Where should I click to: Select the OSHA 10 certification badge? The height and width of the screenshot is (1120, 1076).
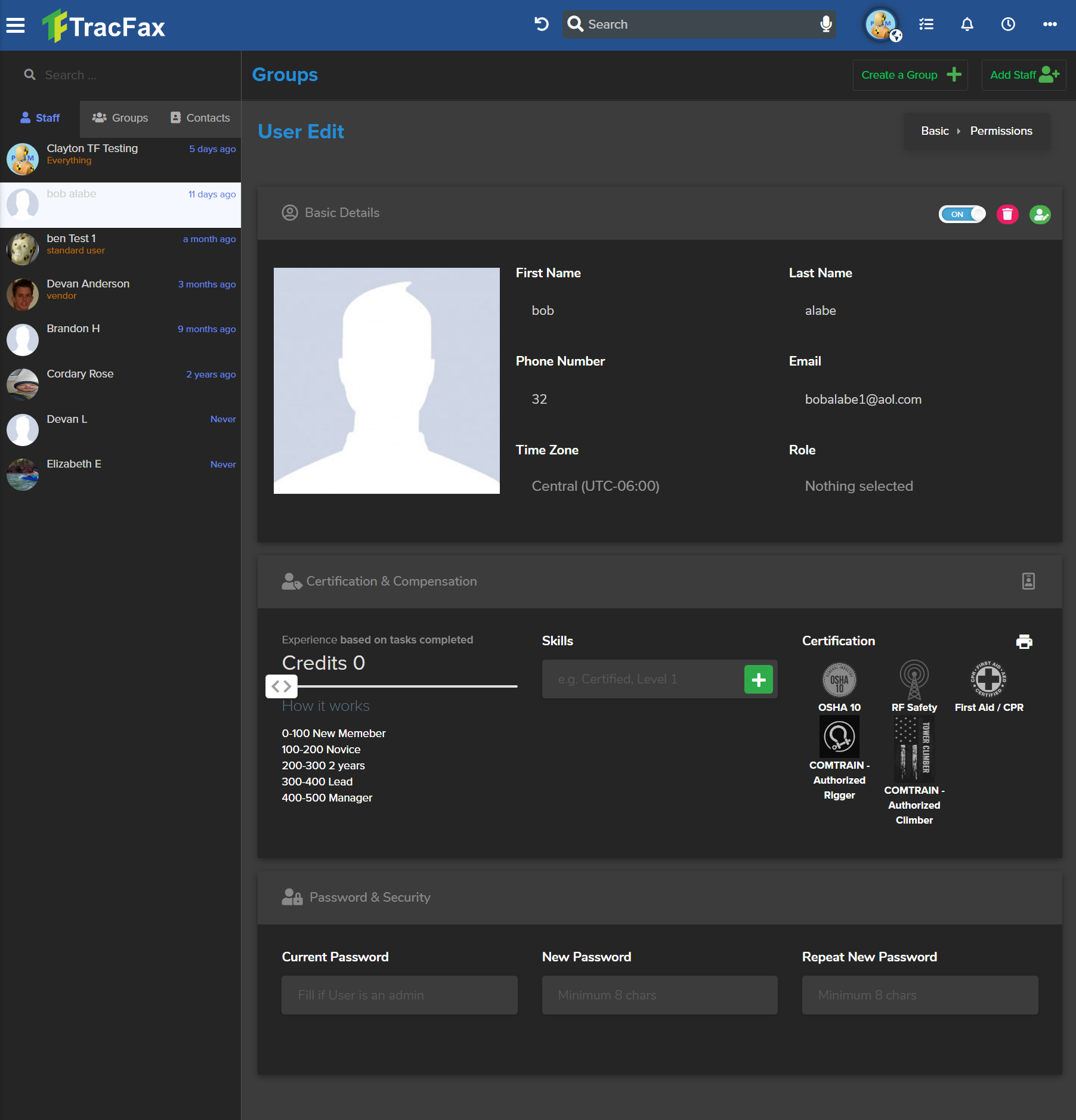point(839,680)
